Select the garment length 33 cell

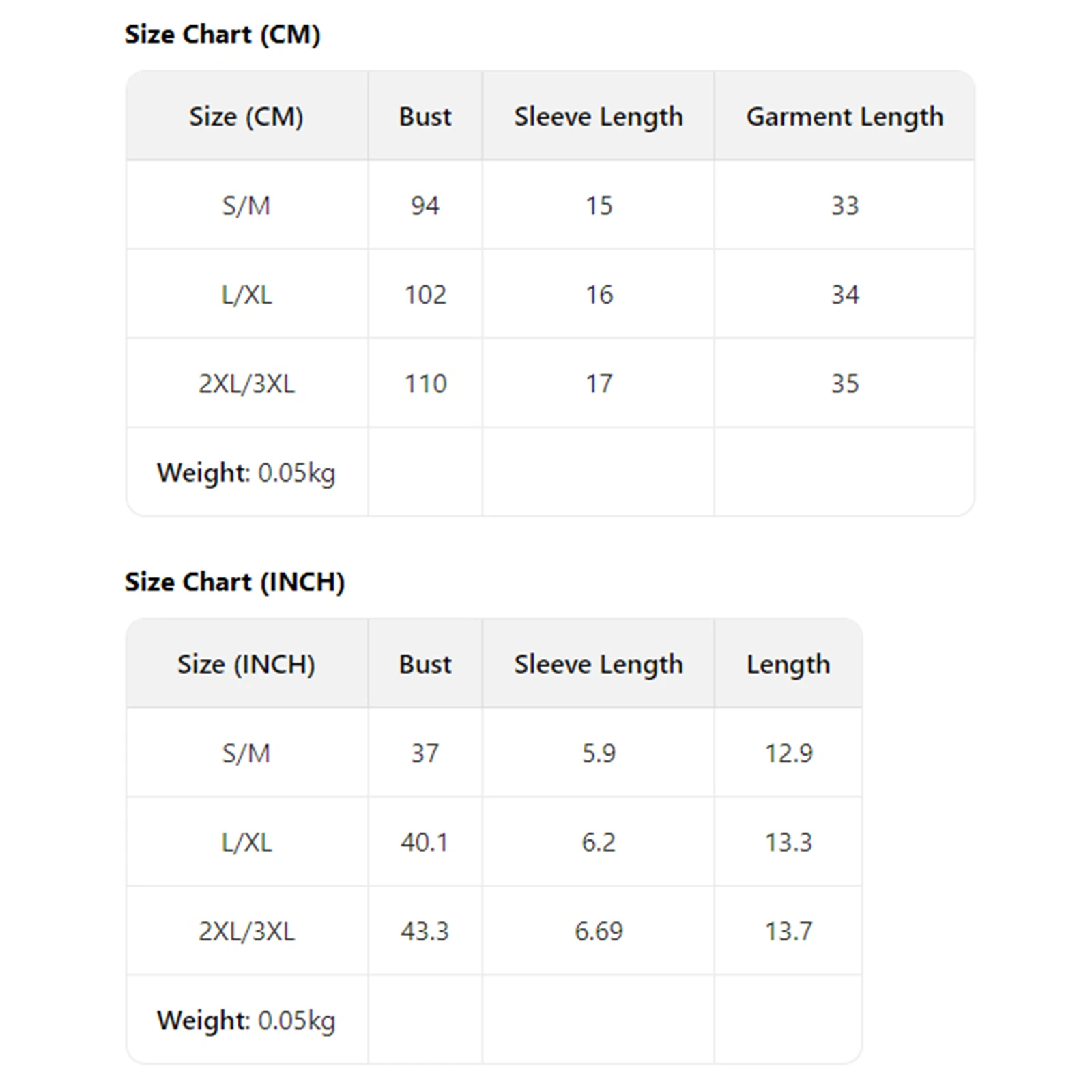(844, 205)
